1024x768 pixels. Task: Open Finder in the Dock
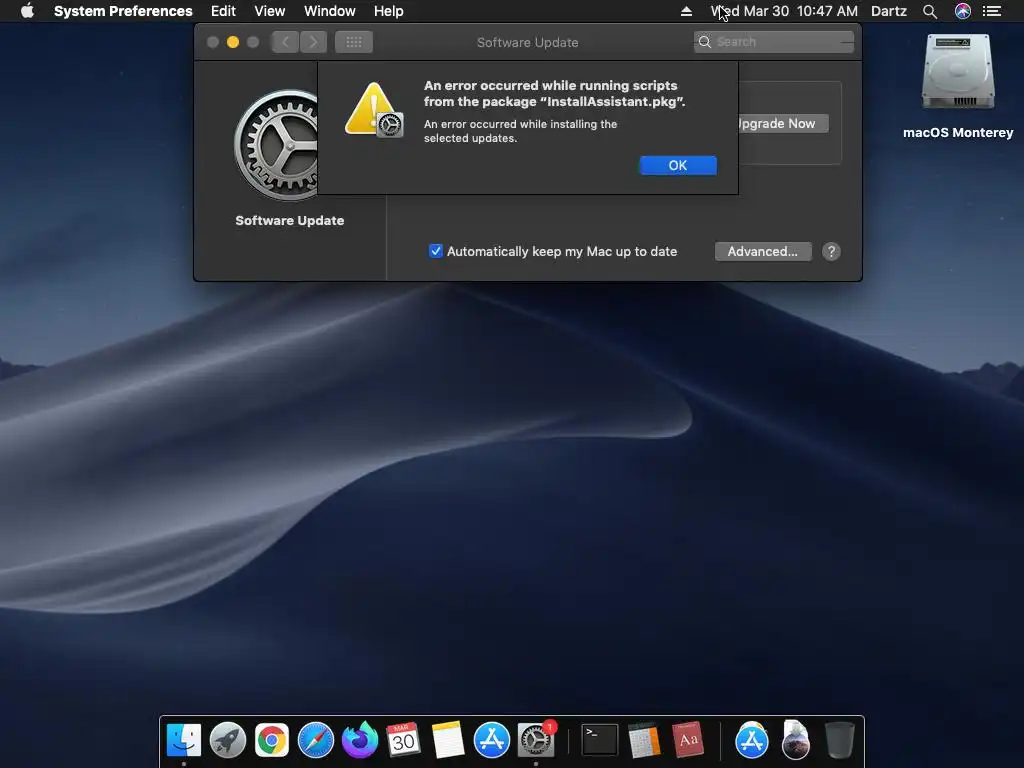pos(184,740)
